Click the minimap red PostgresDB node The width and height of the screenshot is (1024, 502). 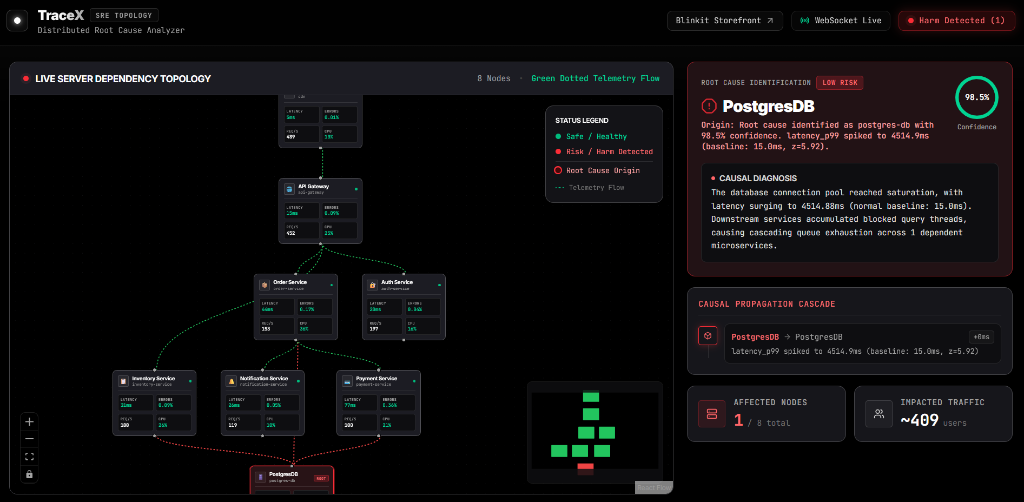[x=585, y=466]
